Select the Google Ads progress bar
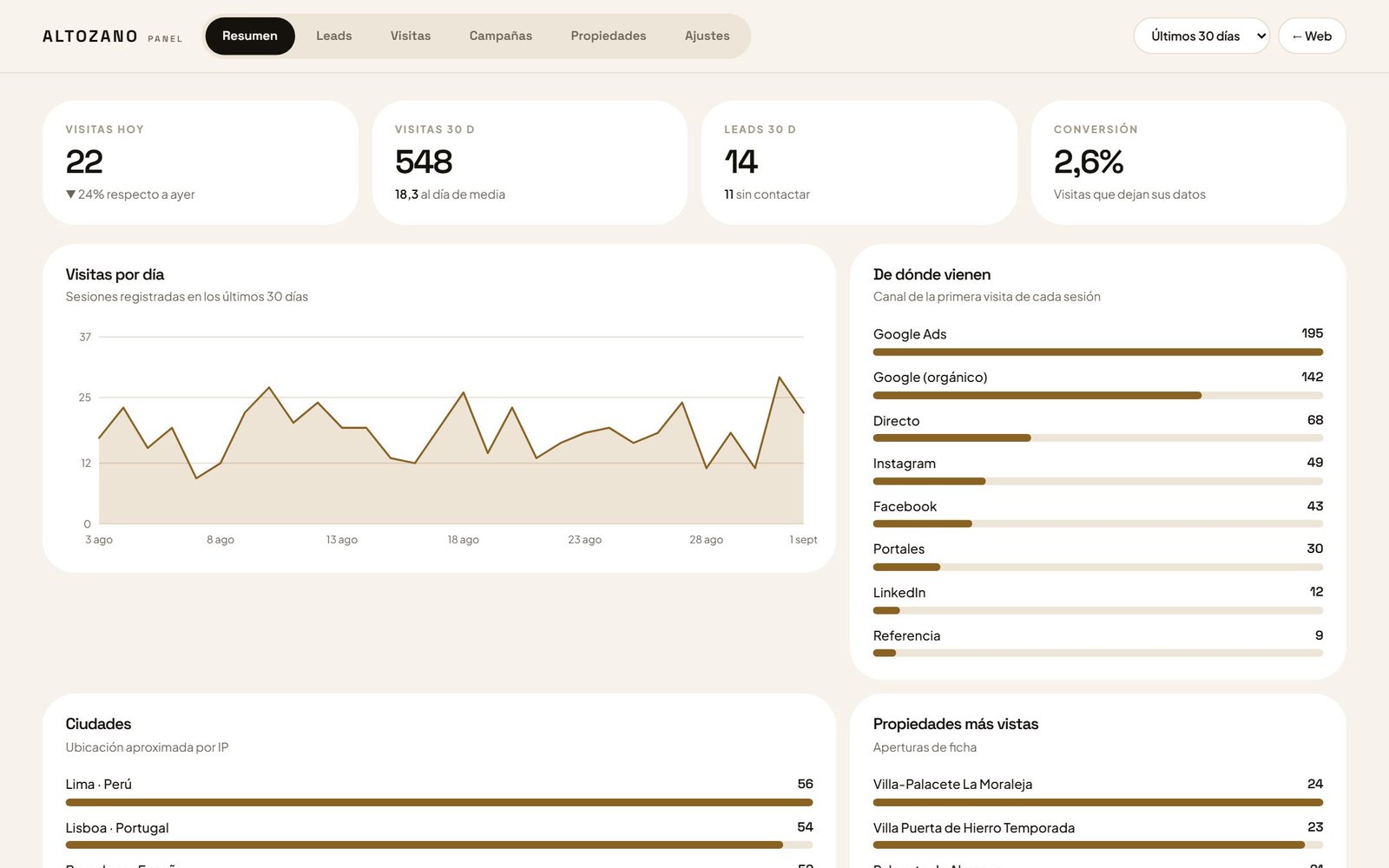This screenshot has height=868, width=1389. 1097,352
